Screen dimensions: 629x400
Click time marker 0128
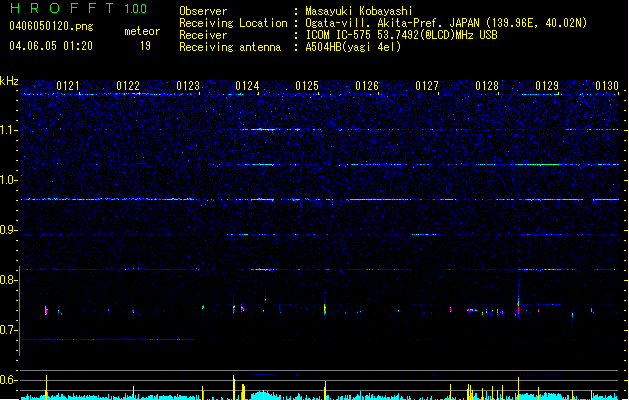487,86
